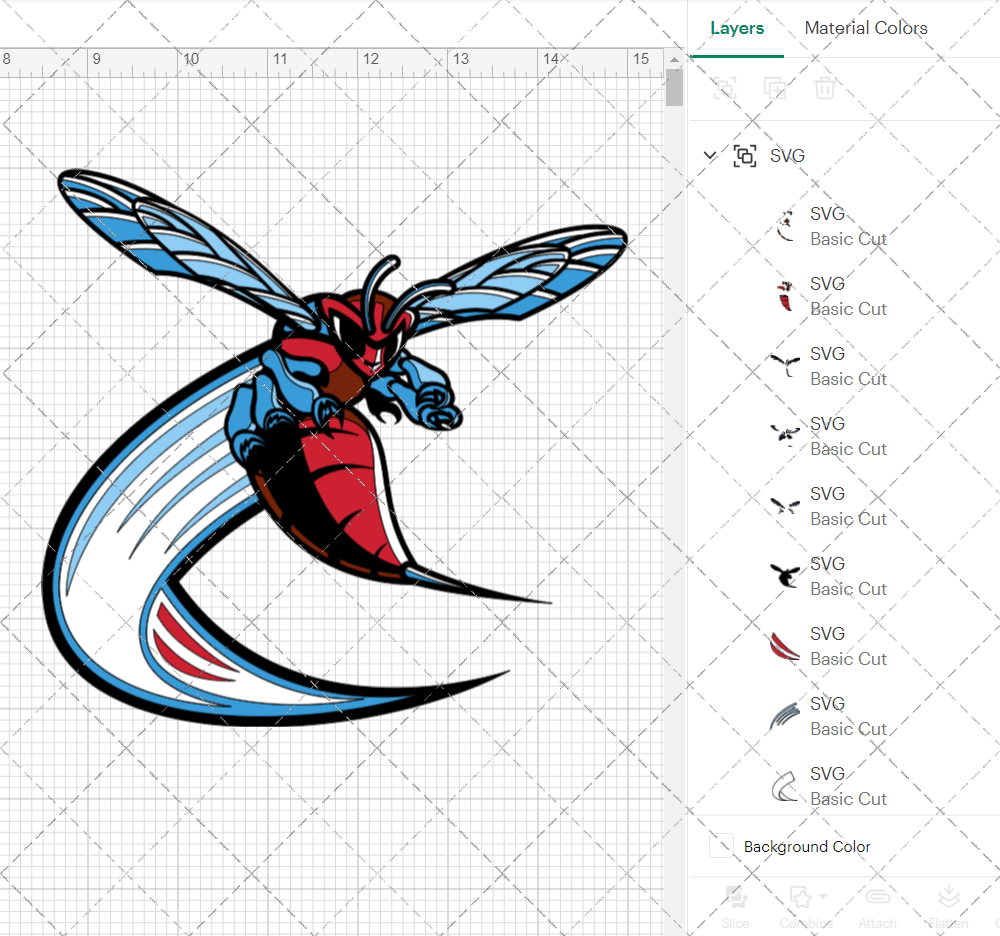Collapse the SVG group with the chevron
Image resolution: width=1000 pixels, height=936 pixels.
tap(710, 155)
